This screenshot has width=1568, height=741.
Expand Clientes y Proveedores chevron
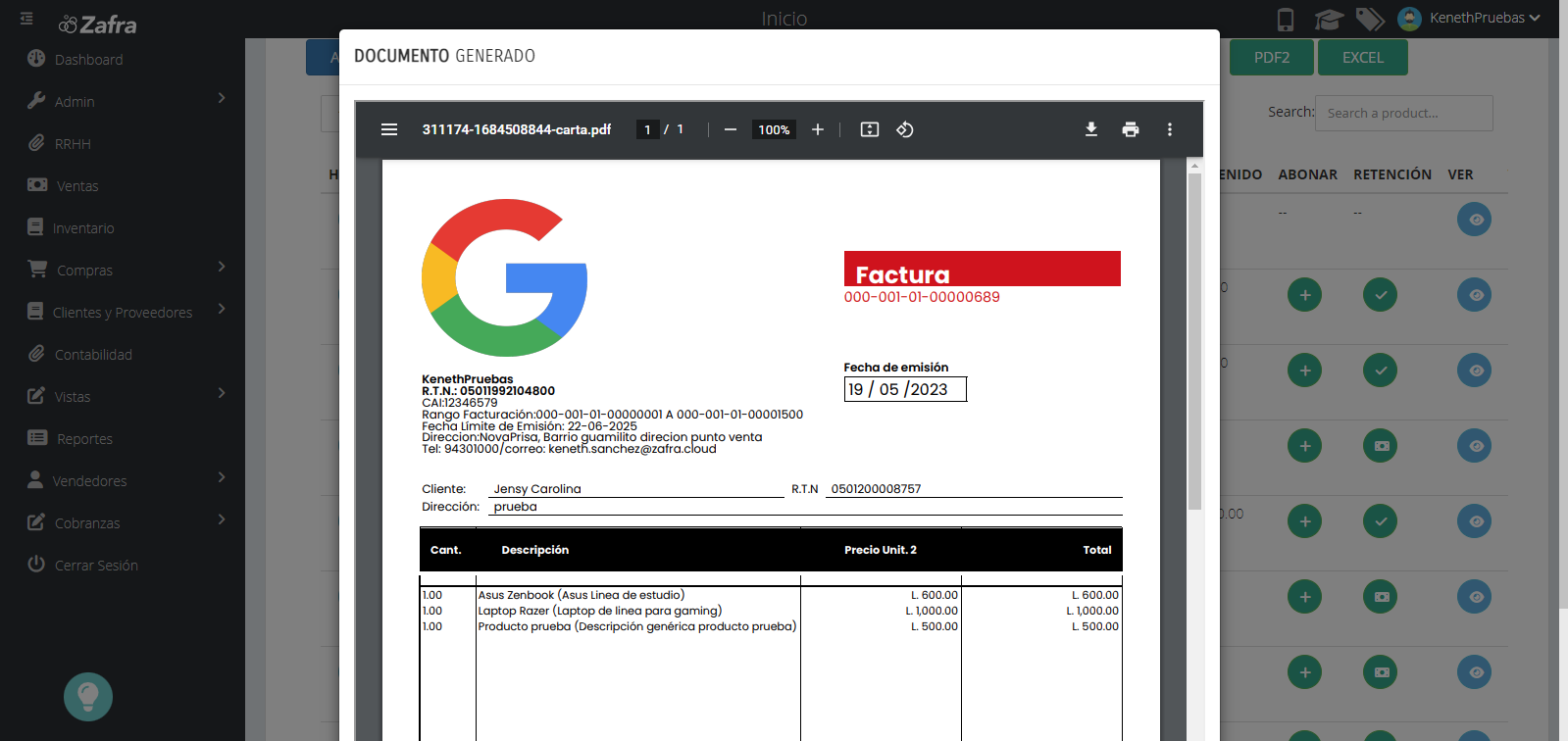[222, 309]
